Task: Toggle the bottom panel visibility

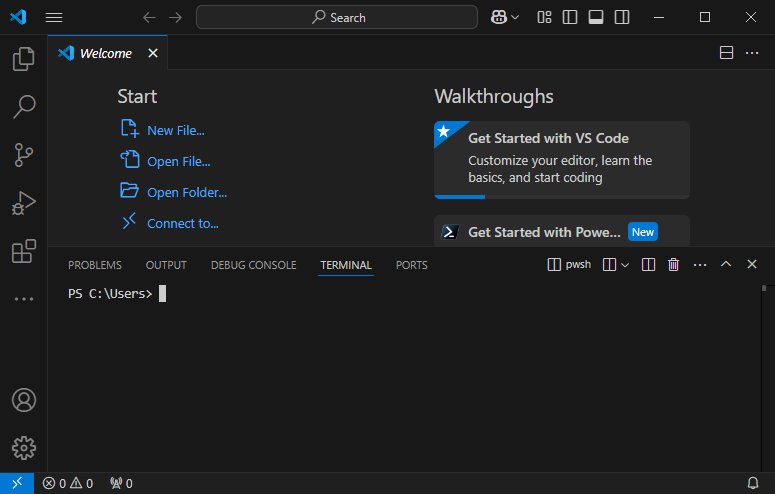Action: pos(596,17)
